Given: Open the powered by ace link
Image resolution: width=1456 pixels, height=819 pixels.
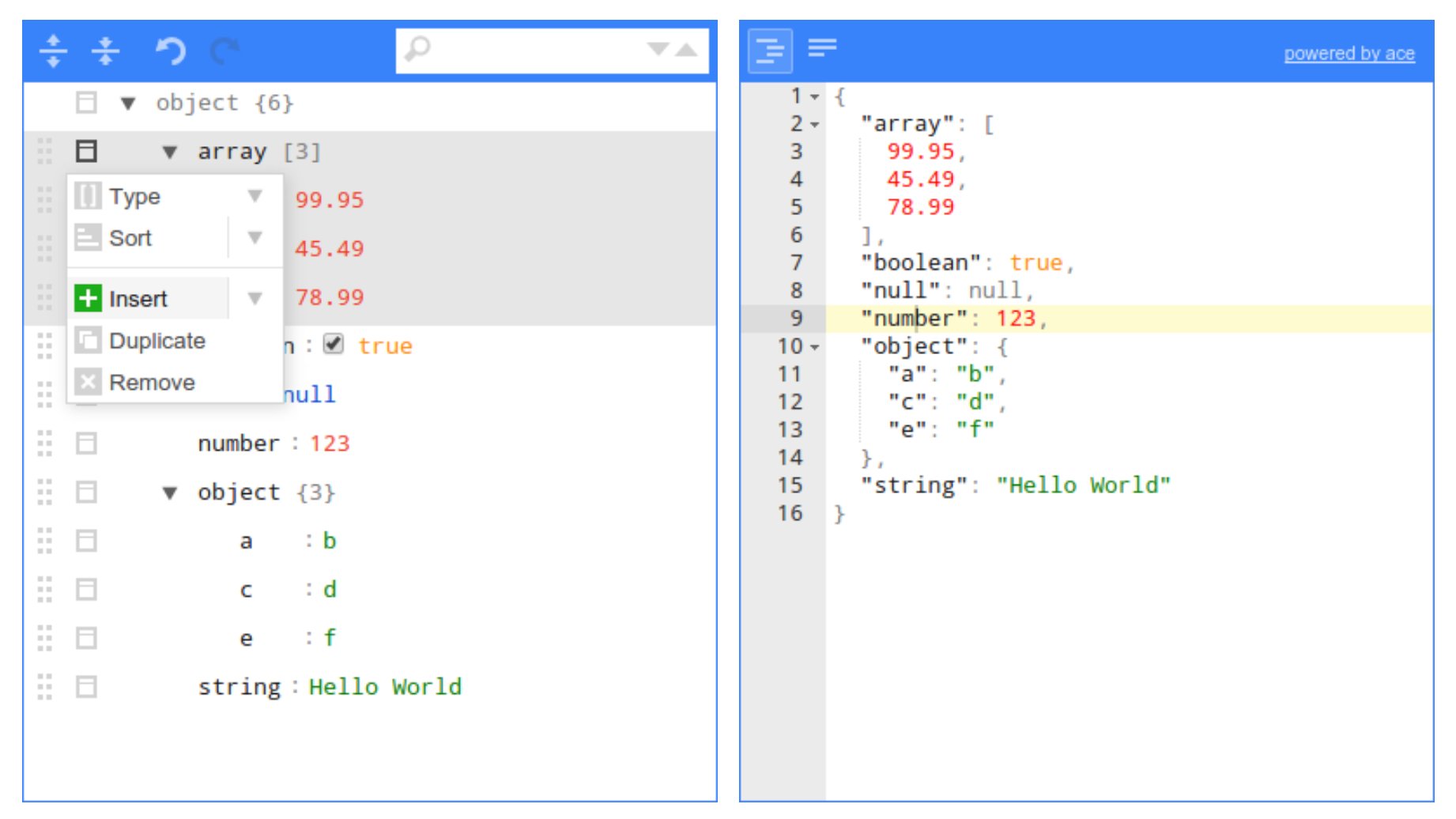Looking at the screenshot, I should coord(1348,54).
